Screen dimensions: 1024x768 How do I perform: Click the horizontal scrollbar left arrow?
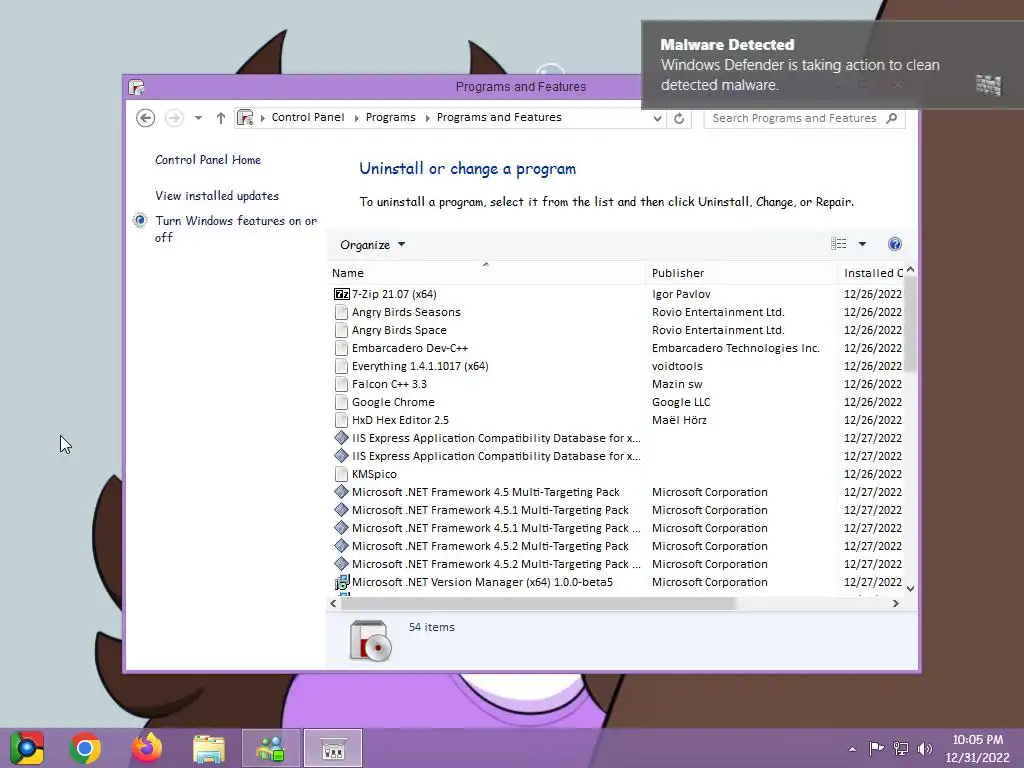[334, 603]
